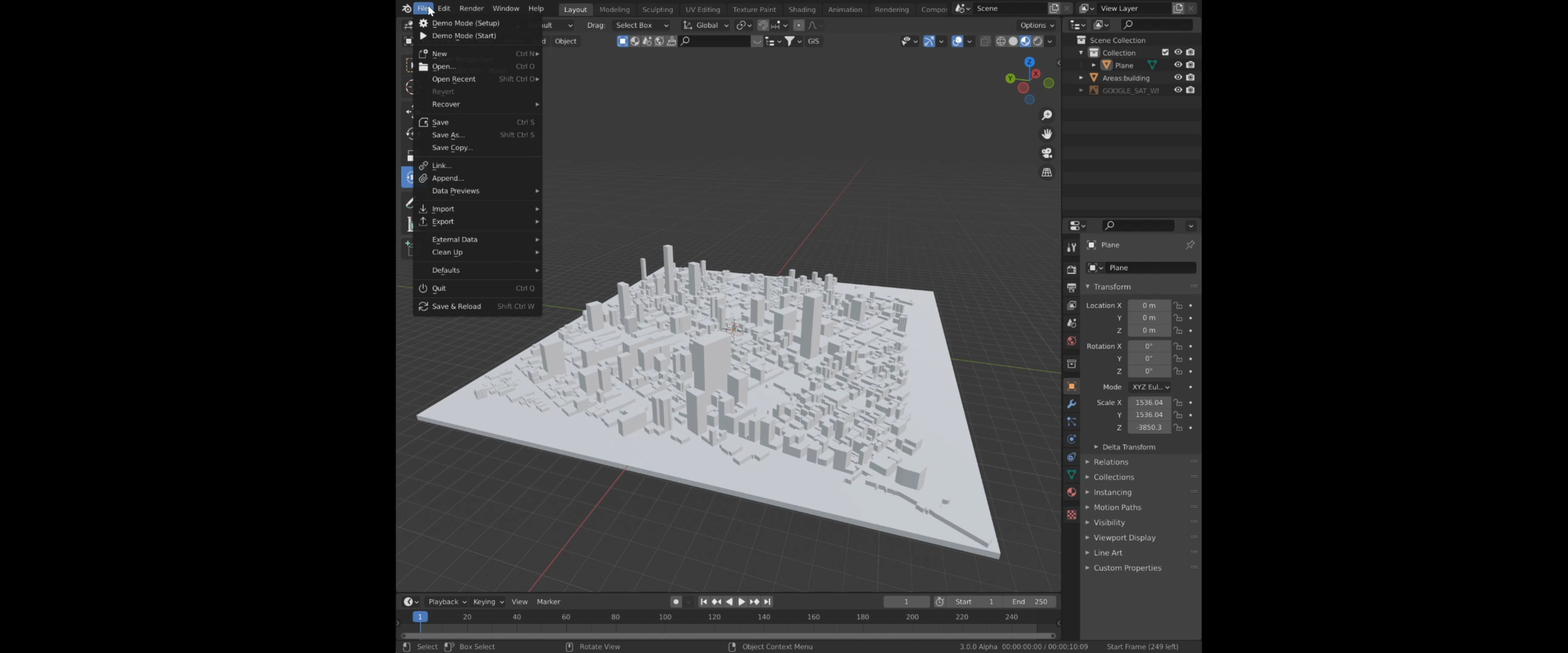Open the Modifier Properties wrench tab
The image size is (1568, 653).
[x=1071, y=403]
